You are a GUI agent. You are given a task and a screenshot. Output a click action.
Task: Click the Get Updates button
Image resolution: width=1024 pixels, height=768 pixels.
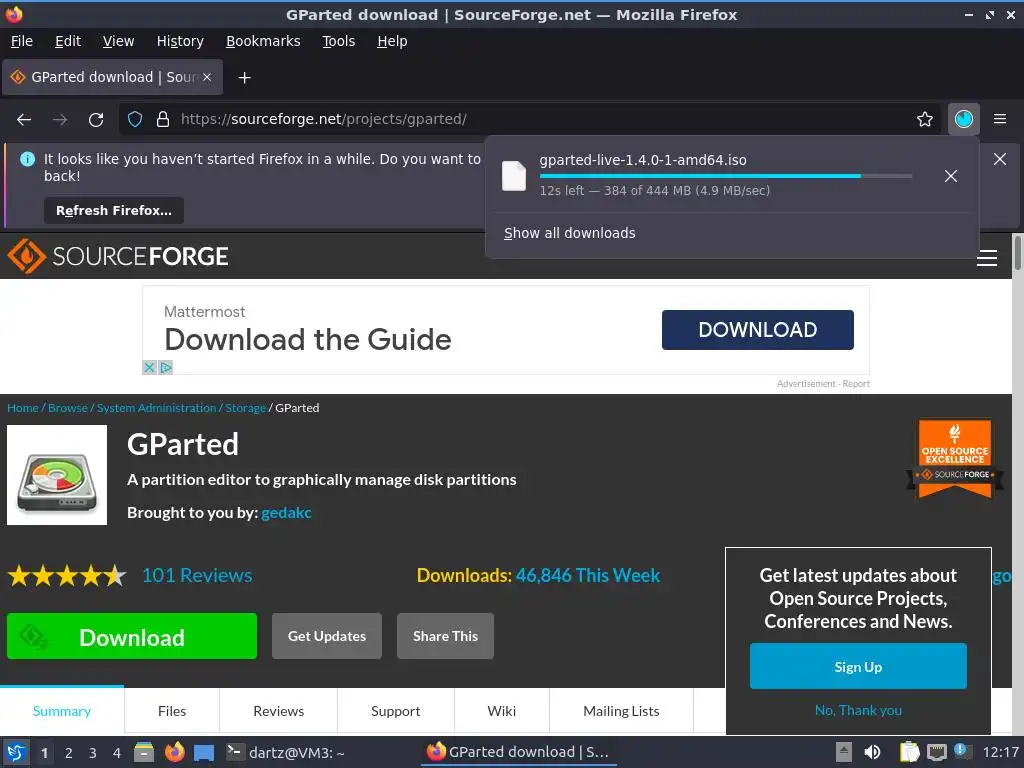327,636
